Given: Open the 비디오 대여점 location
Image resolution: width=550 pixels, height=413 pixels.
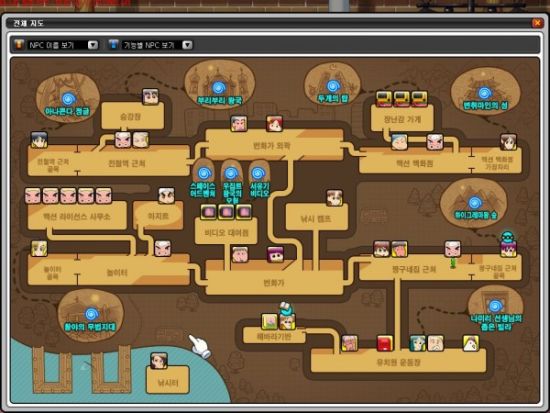Looking at the screenshot, I should (x=226, y=232).
